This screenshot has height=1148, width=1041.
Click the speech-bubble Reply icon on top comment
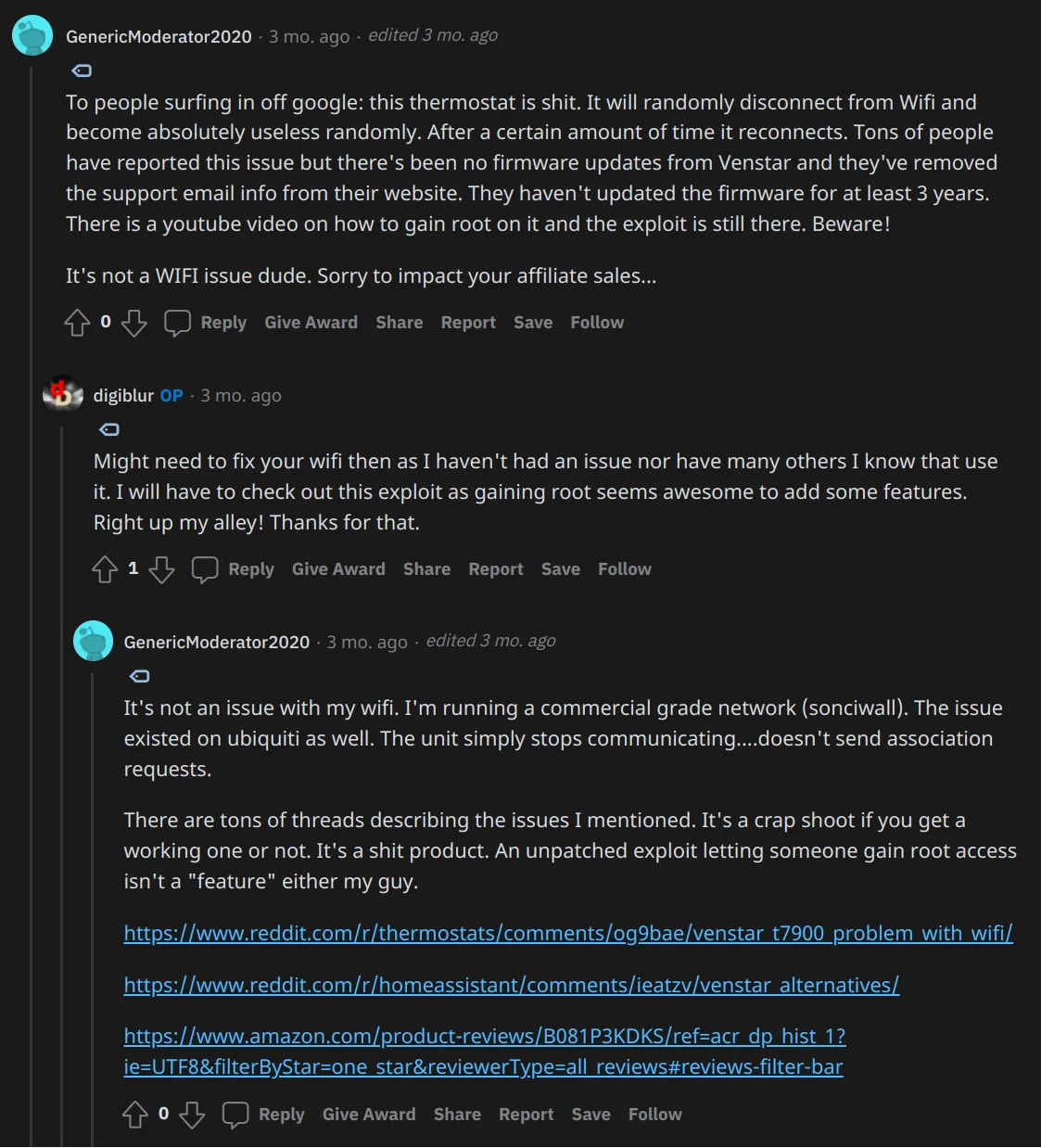click(178, 322)
